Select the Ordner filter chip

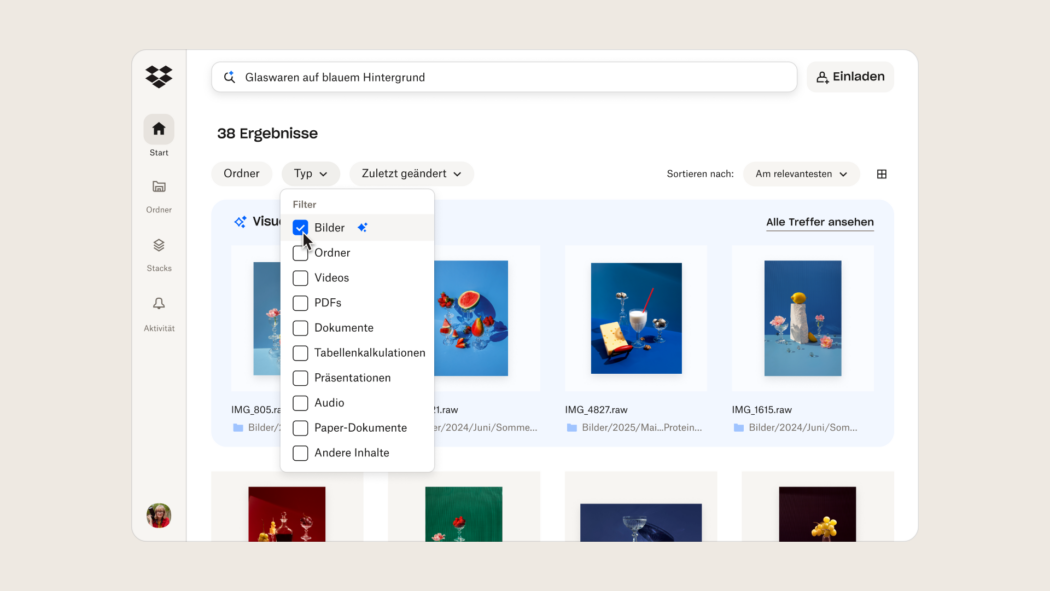pyautogui.click(x=241, y=174)
